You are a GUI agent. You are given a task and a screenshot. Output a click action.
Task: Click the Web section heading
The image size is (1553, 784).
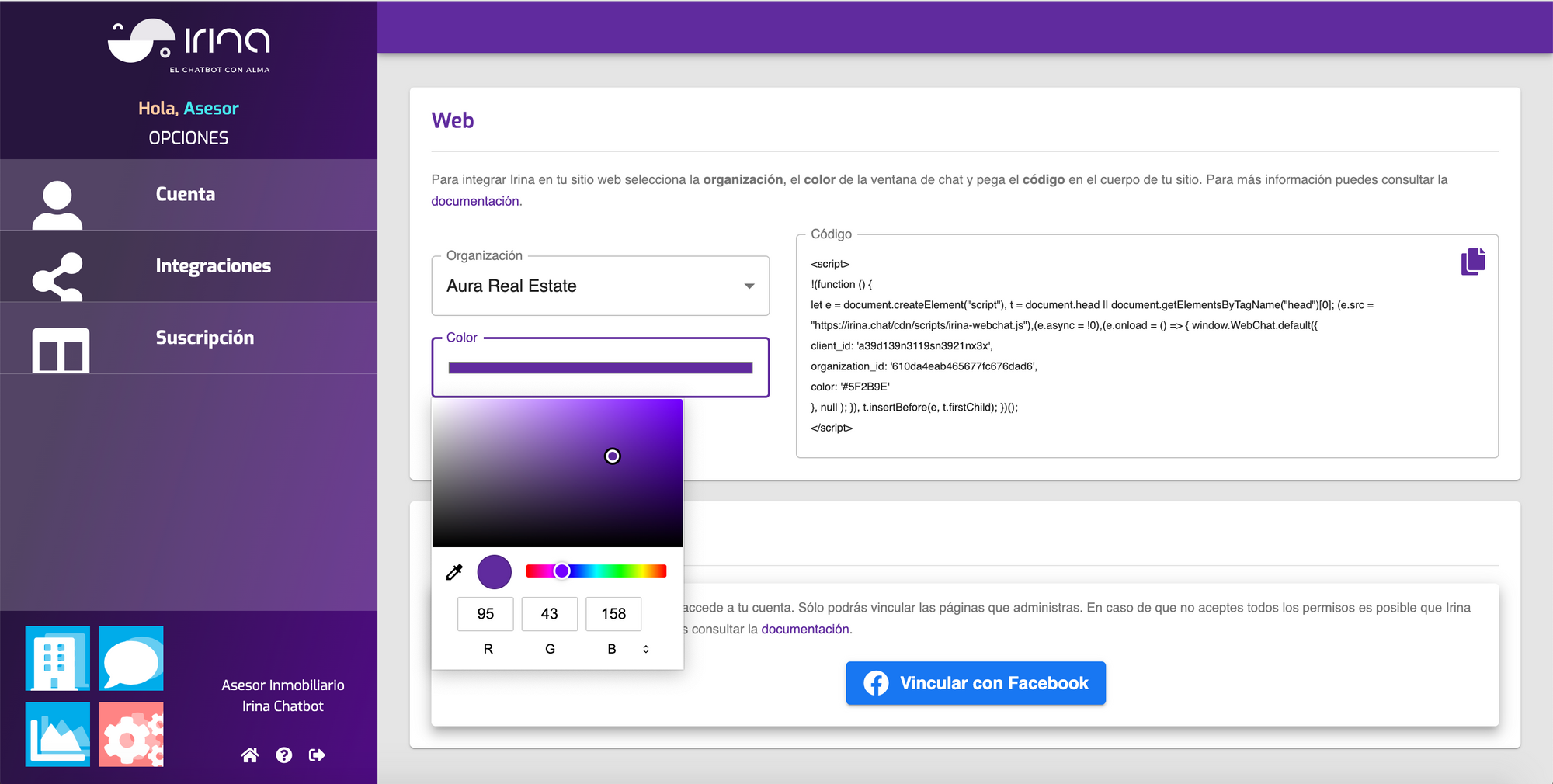[453, 120]
